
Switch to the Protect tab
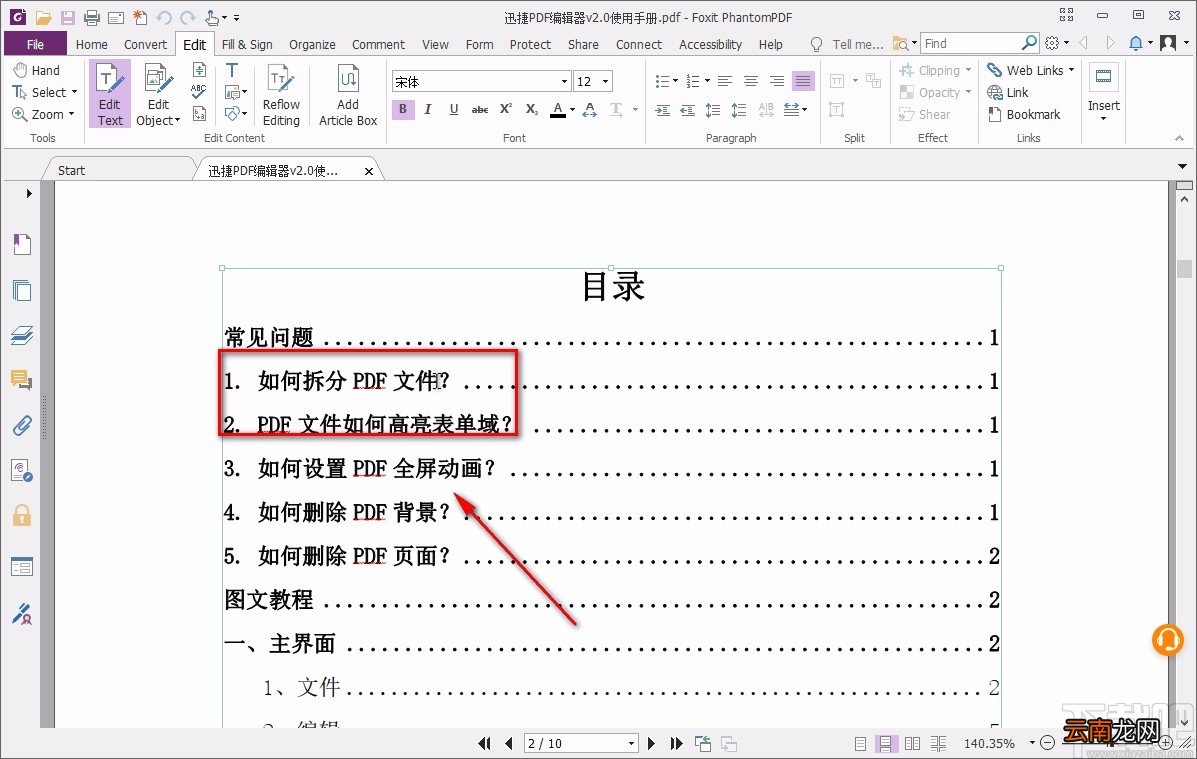[x=530, y=44]
